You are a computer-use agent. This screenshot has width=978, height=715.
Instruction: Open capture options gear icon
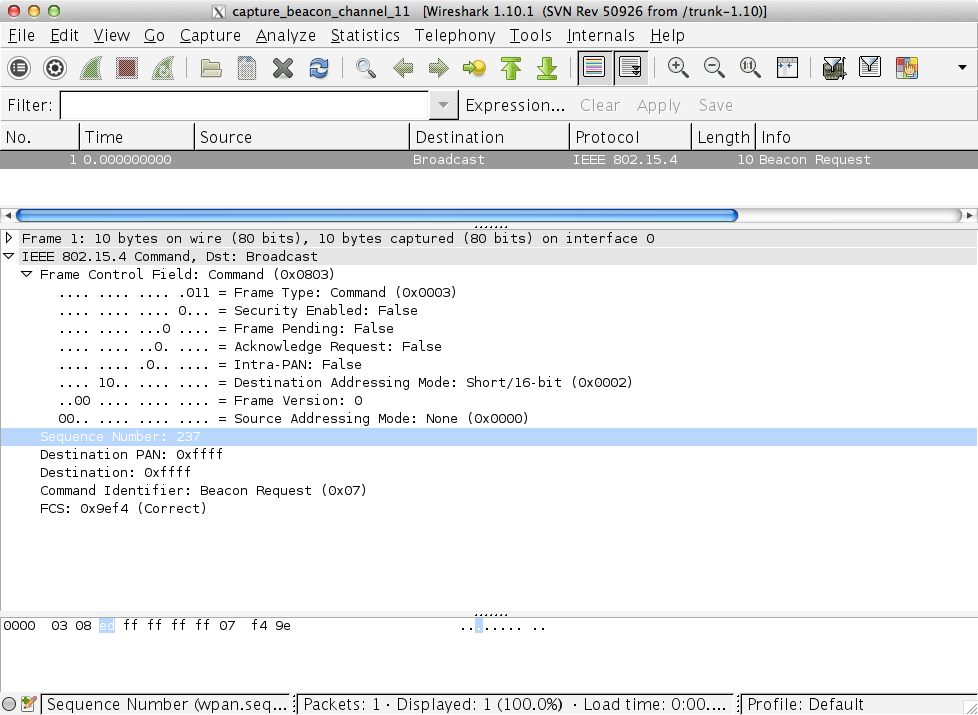click(55, 67)
